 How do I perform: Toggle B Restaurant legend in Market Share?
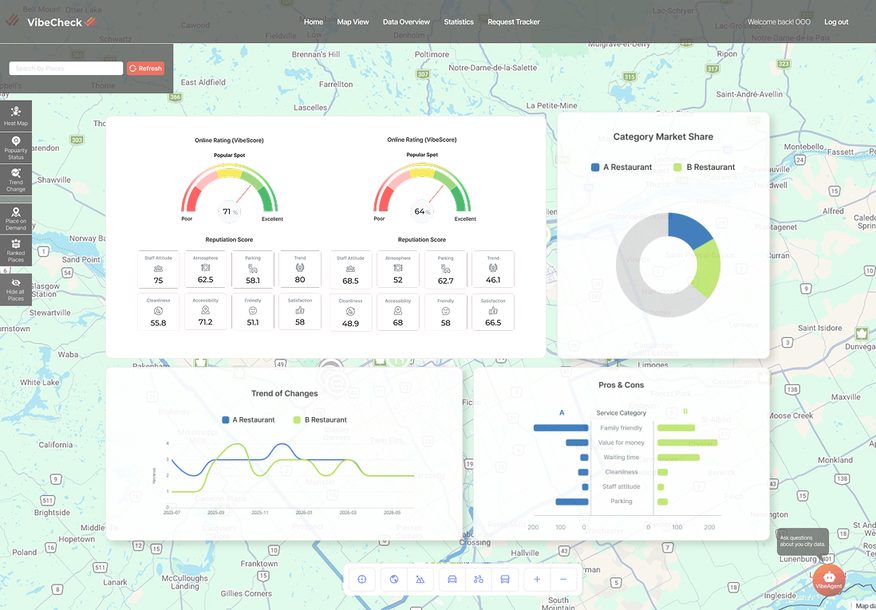pyautogui.click(x=704, y=167)
